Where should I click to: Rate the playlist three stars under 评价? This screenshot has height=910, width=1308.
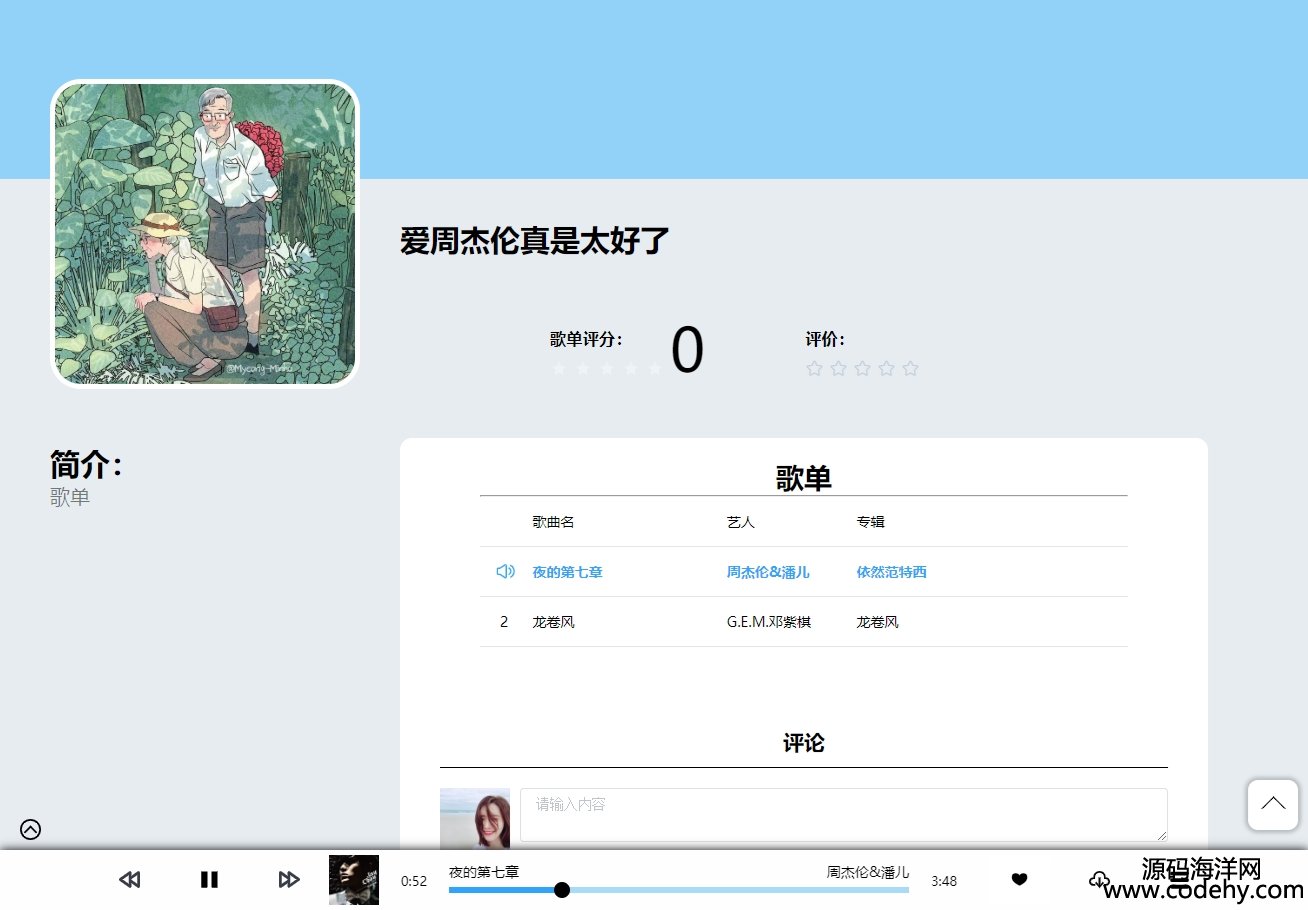(x=862, y=369)
